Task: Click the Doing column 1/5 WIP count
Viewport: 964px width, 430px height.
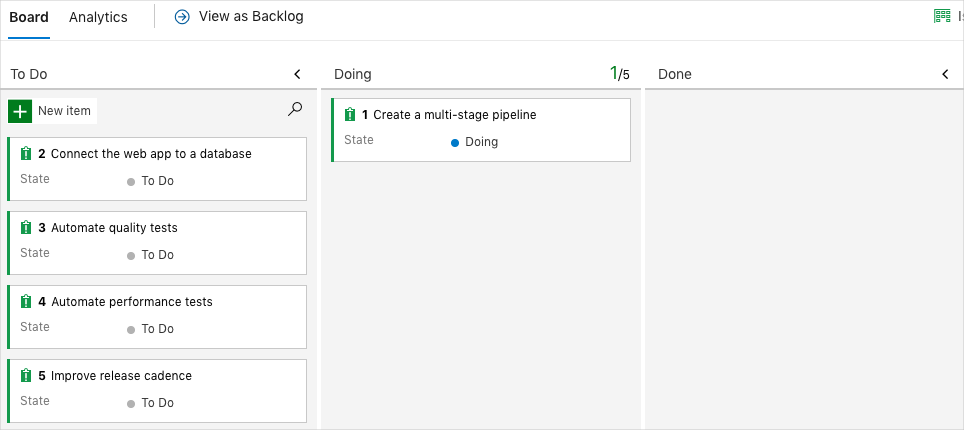Action: [620, 74]
